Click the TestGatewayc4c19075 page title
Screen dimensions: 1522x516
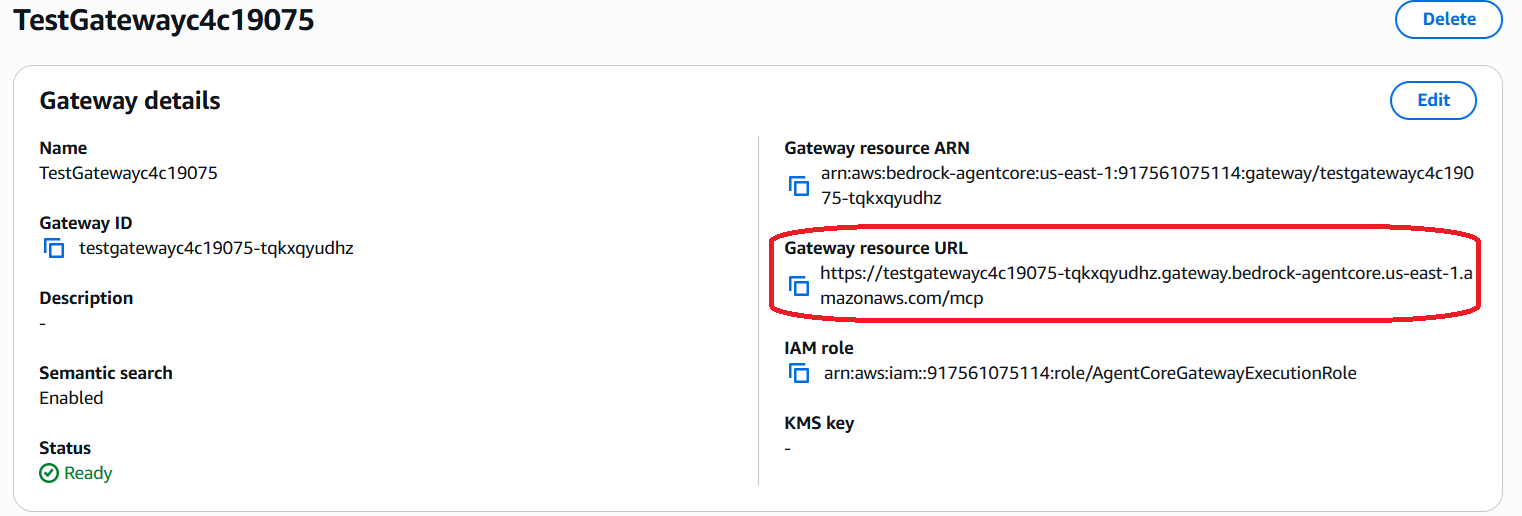(x=164, y=20)
